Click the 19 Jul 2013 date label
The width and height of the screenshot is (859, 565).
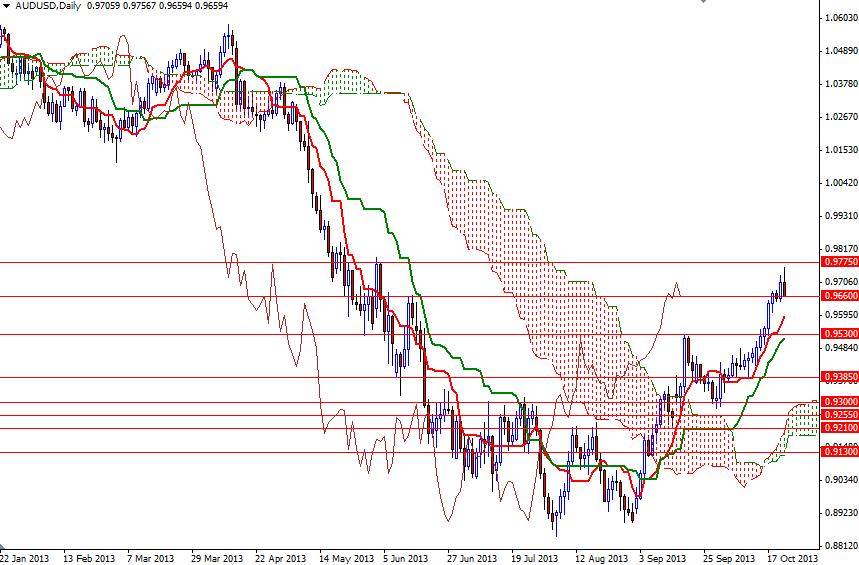pyautogui.click(x=535, y=558)
